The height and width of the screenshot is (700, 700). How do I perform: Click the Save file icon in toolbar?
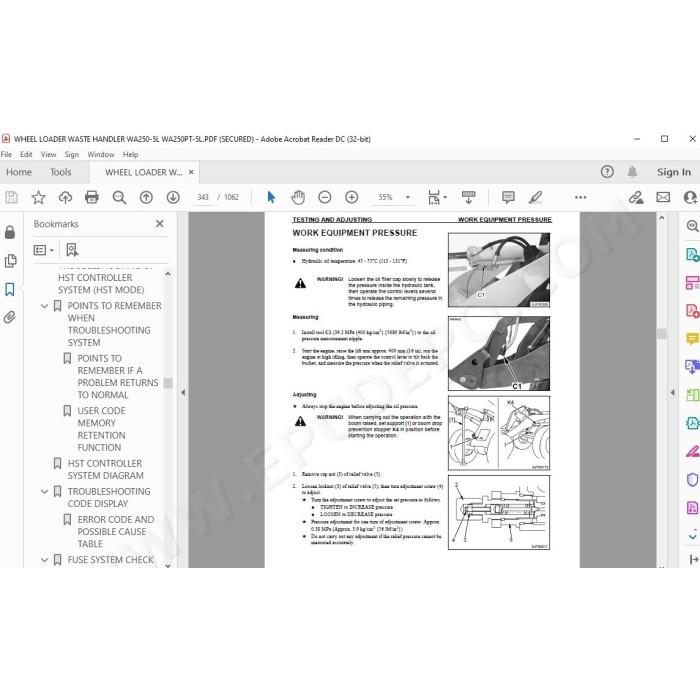(12, 197)
